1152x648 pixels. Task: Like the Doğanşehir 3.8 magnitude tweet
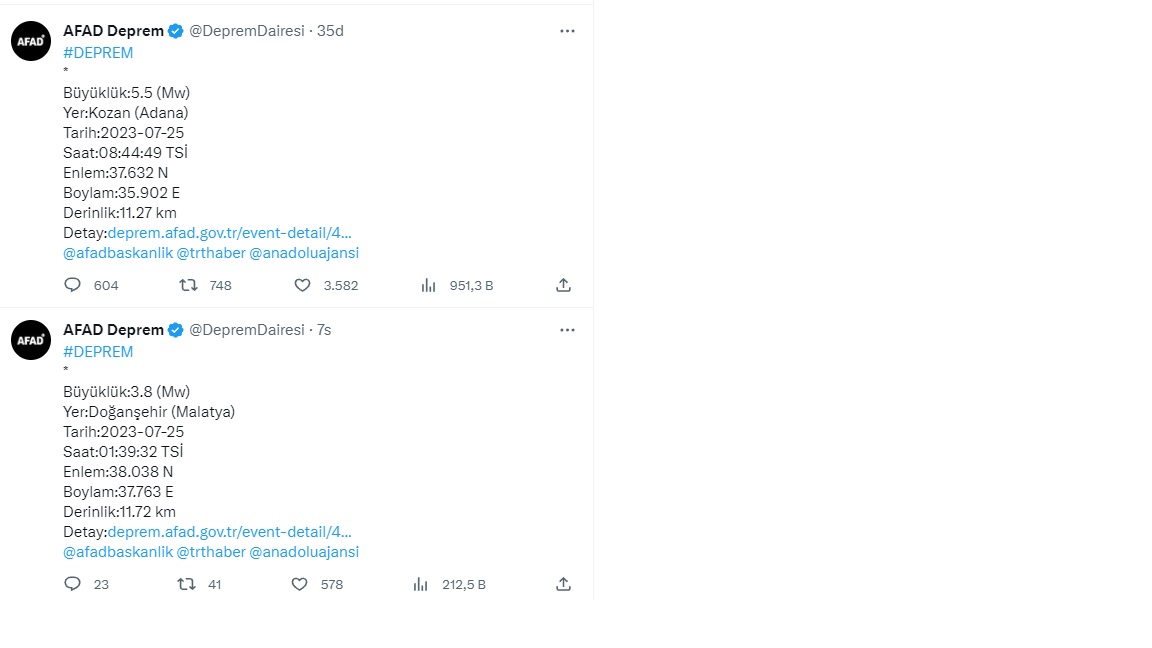coord(299,584)
